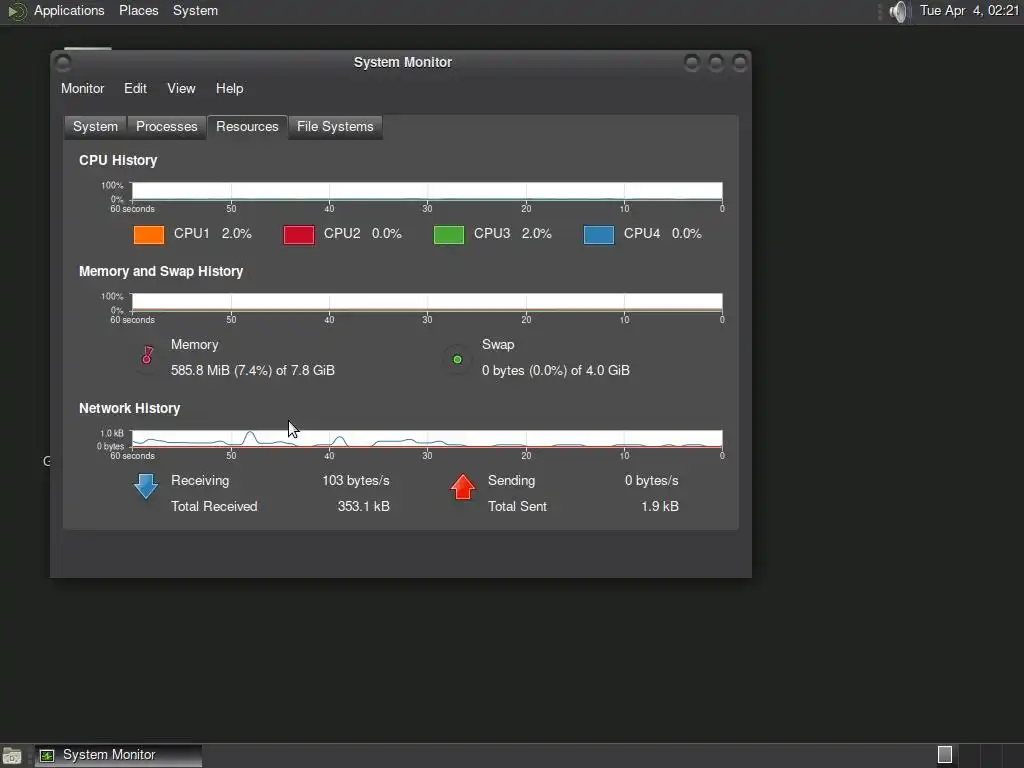Open the Edit menu
Screen dimensions: 1024x768
pyautogui.click(x=135, y=89)
